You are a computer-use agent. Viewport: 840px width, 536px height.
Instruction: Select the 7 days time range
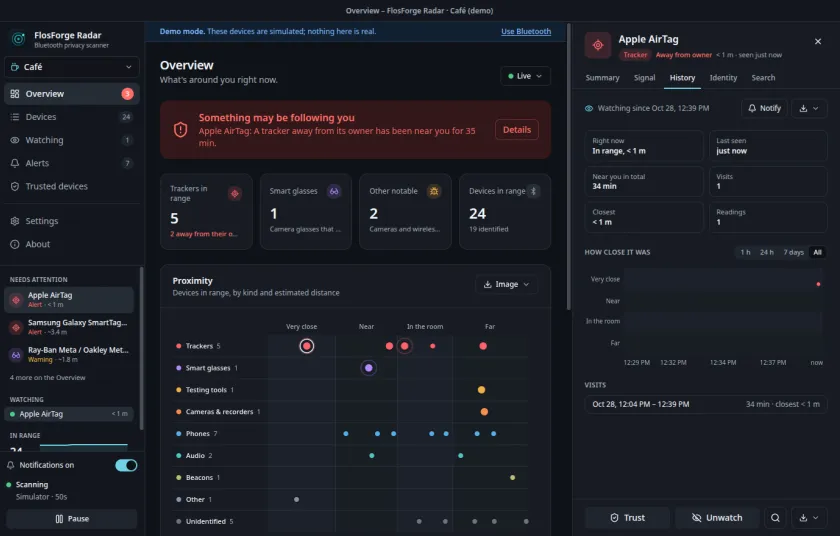tap(793, 252)
